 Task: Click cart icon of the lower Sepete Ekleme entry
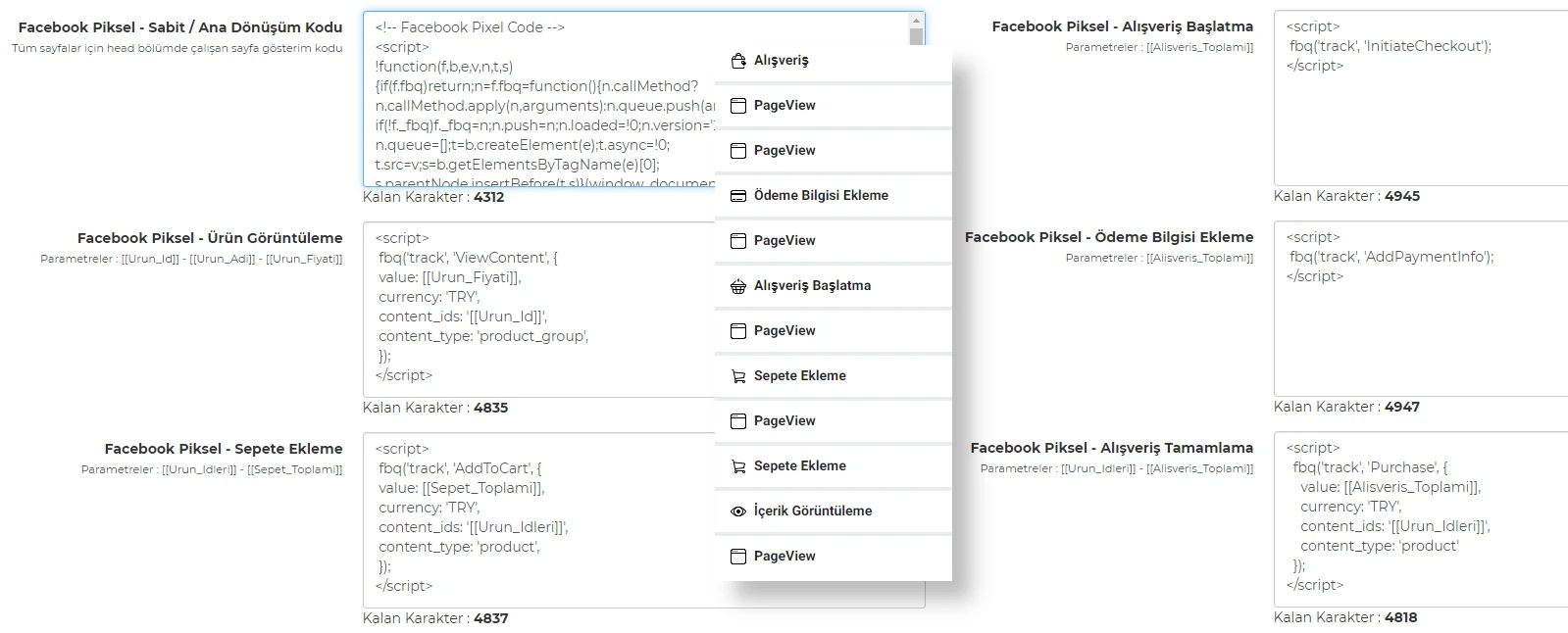point(738,466)
